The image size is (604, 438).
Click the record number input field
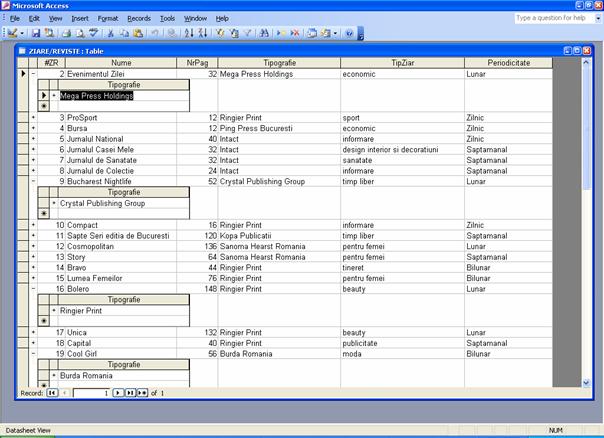point(92,393)
